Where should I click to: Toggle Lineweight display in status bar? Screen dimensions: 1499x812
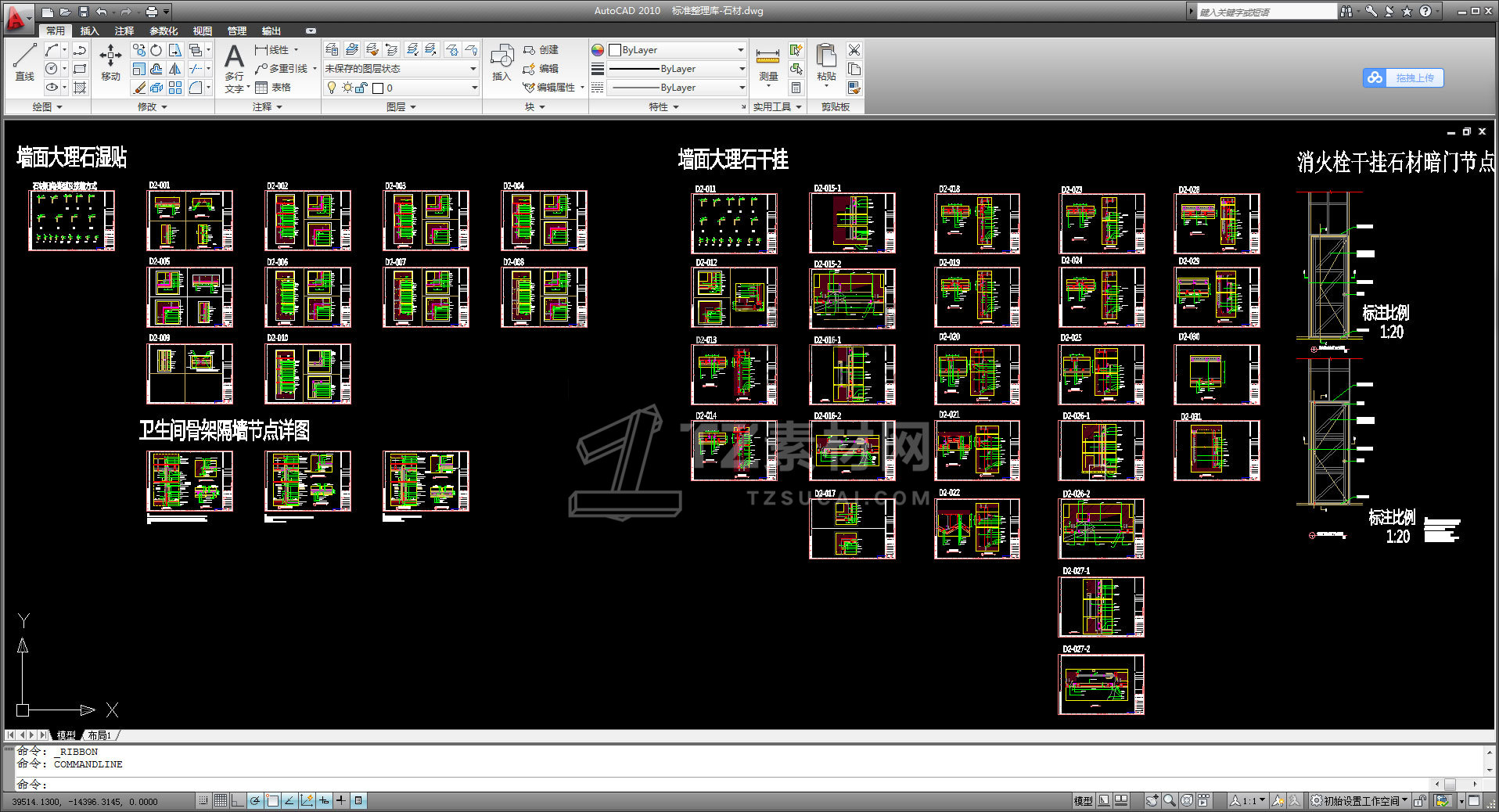(x=341, y=800)
